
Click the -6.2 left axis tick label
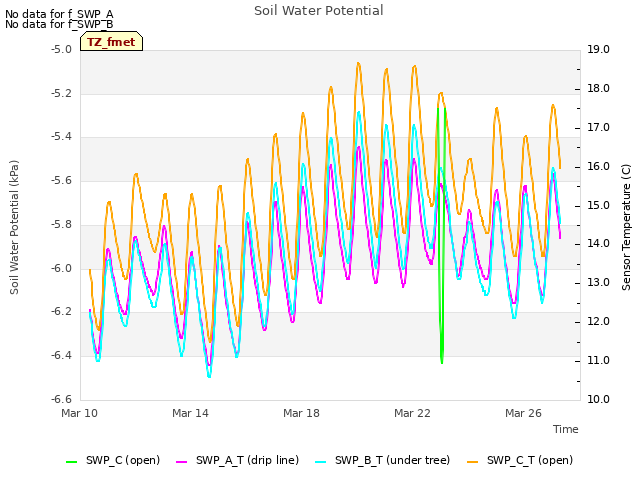[61, 311]
